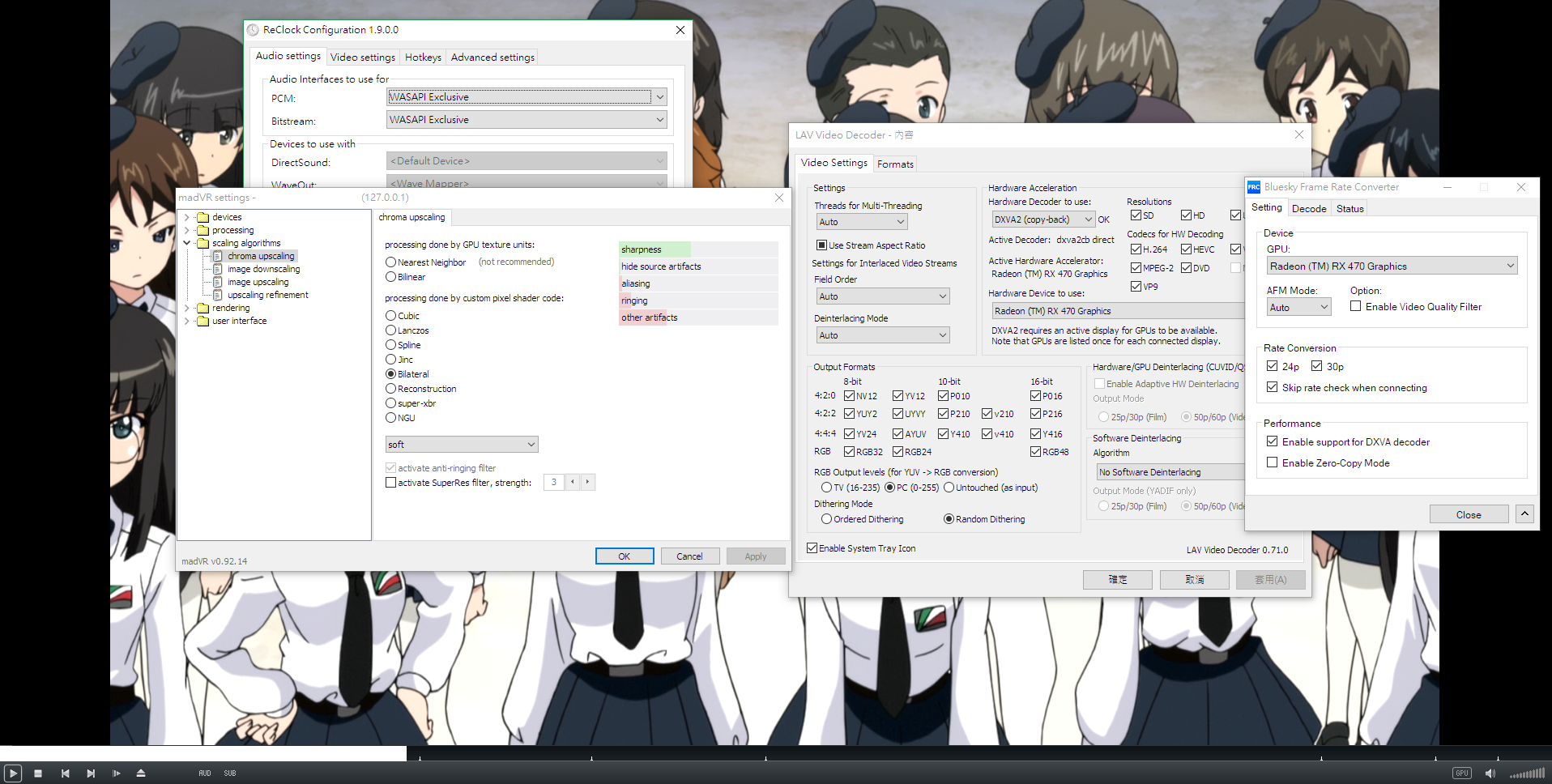The width and height of the screenshot is (1552, 784).
Task: Click the Stop button in the player bar
Action: coord(38,773)
